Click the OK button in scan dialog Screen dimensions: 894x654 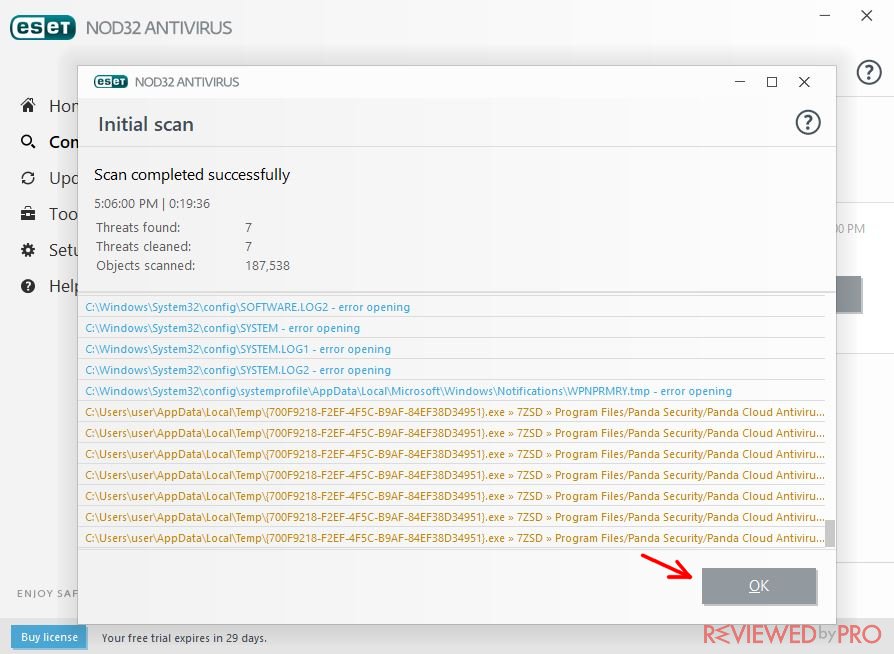pyautogui.click(x=758, y=586)
